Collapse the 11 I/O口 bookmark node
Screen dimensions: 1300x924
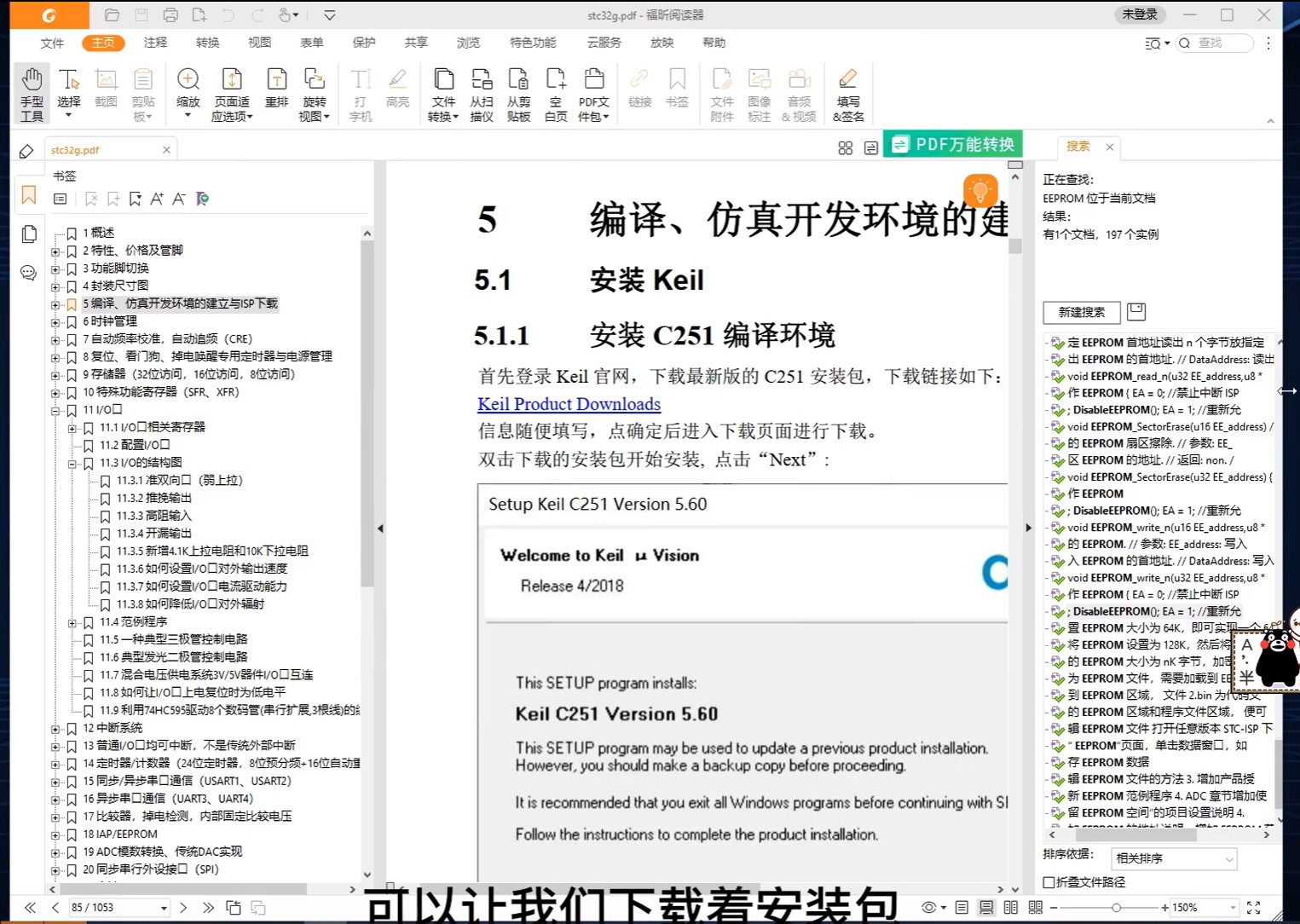[55, 410]
